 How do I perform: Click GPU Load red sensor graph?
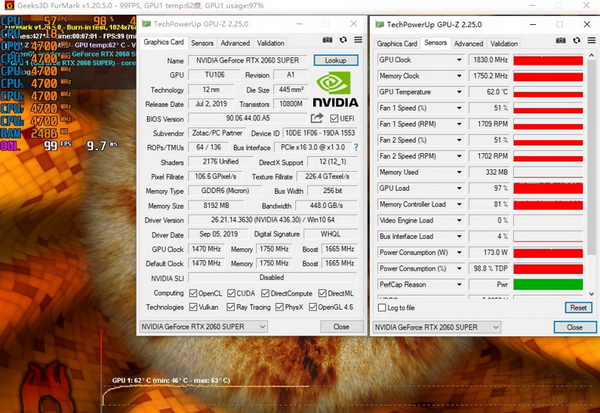pyautogui.click(x=548, y=188)
